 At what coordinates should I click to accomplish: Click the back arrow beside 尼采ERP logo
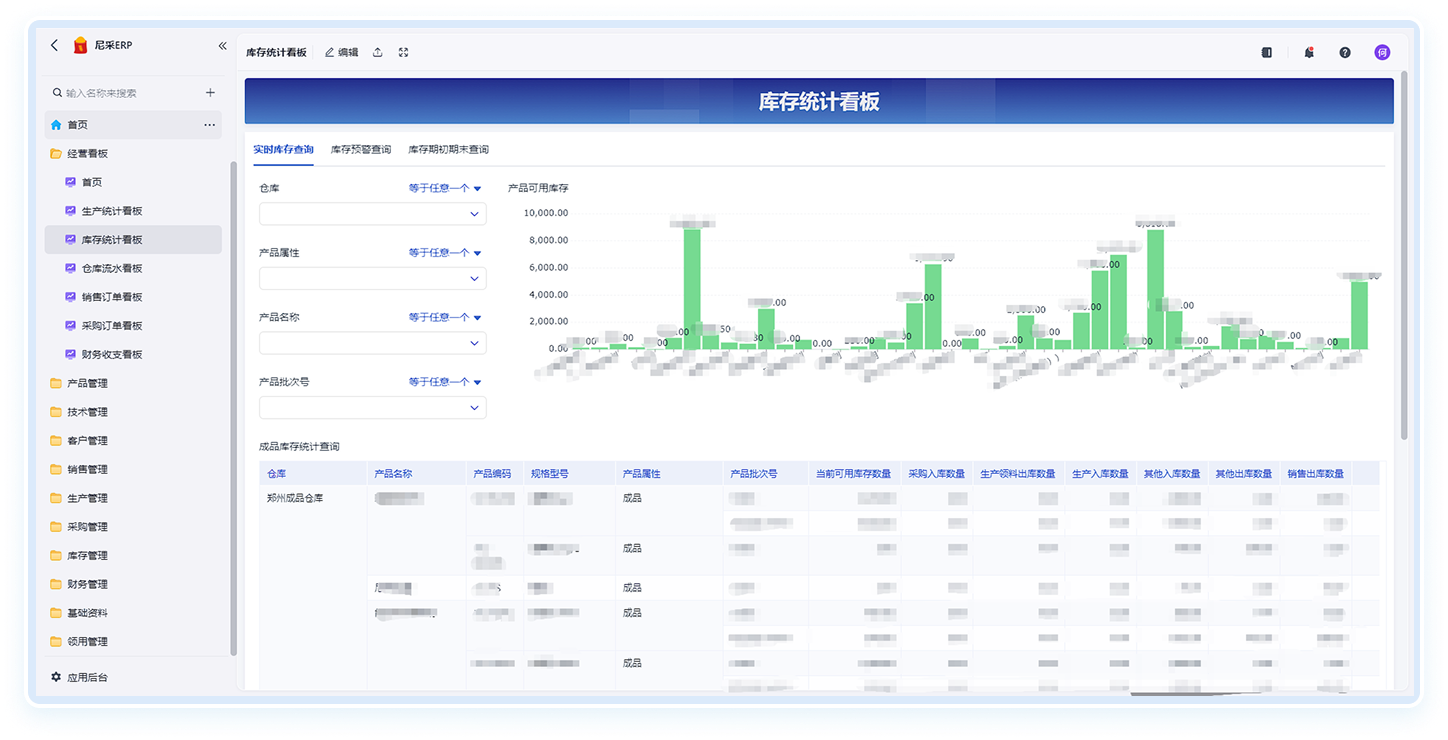tap(55, 45)
